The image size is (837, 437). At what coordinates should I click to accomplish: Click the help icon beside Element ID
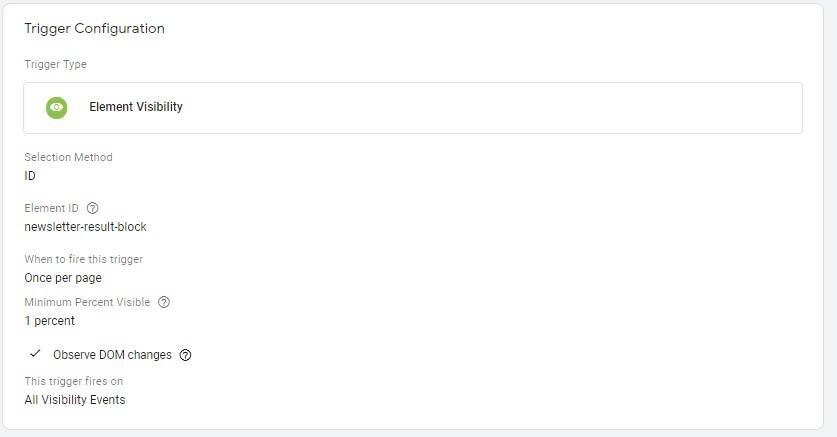tap(93, 208)
